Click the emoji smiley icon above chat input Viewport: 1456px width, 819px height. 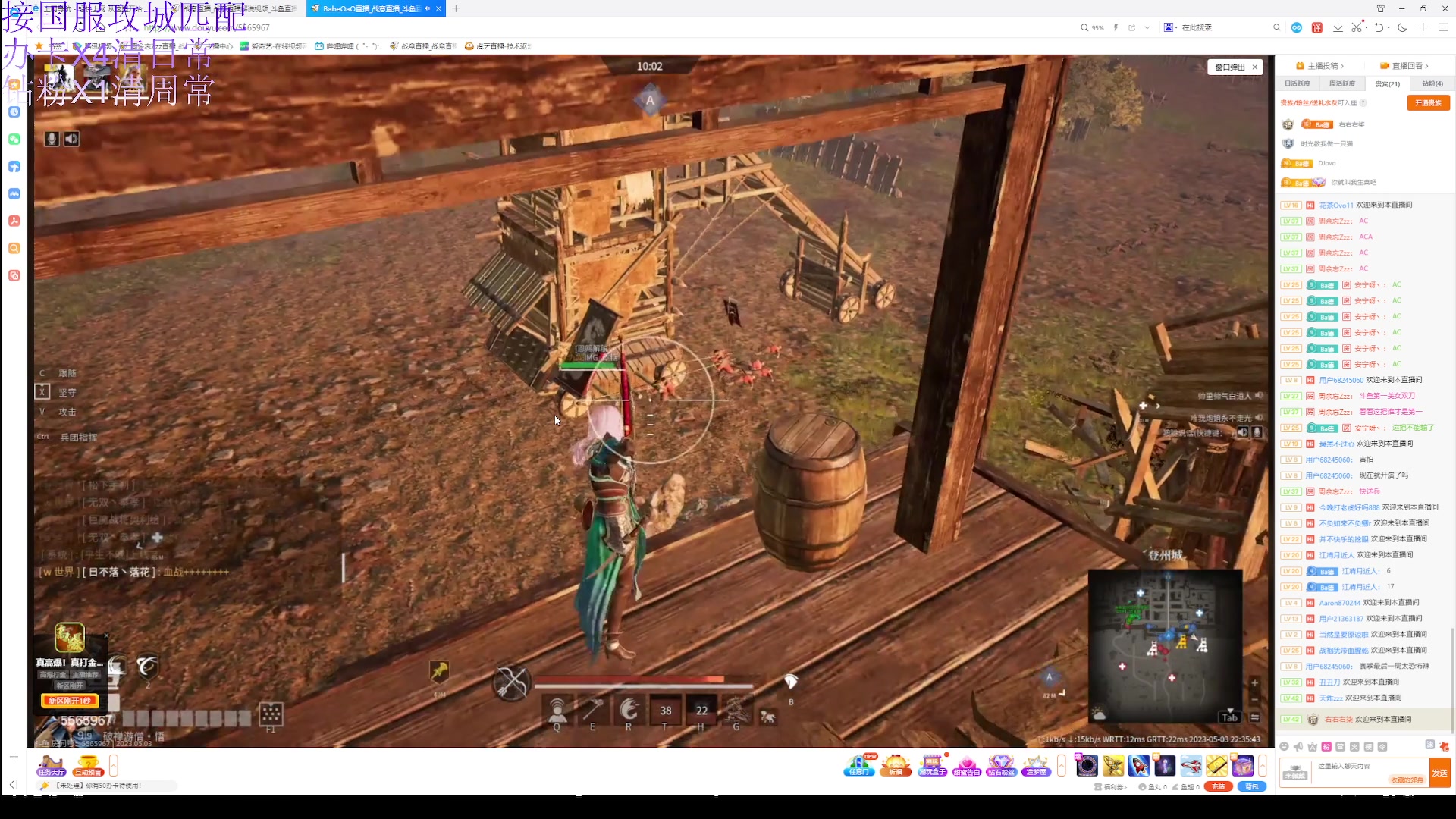1284,746
